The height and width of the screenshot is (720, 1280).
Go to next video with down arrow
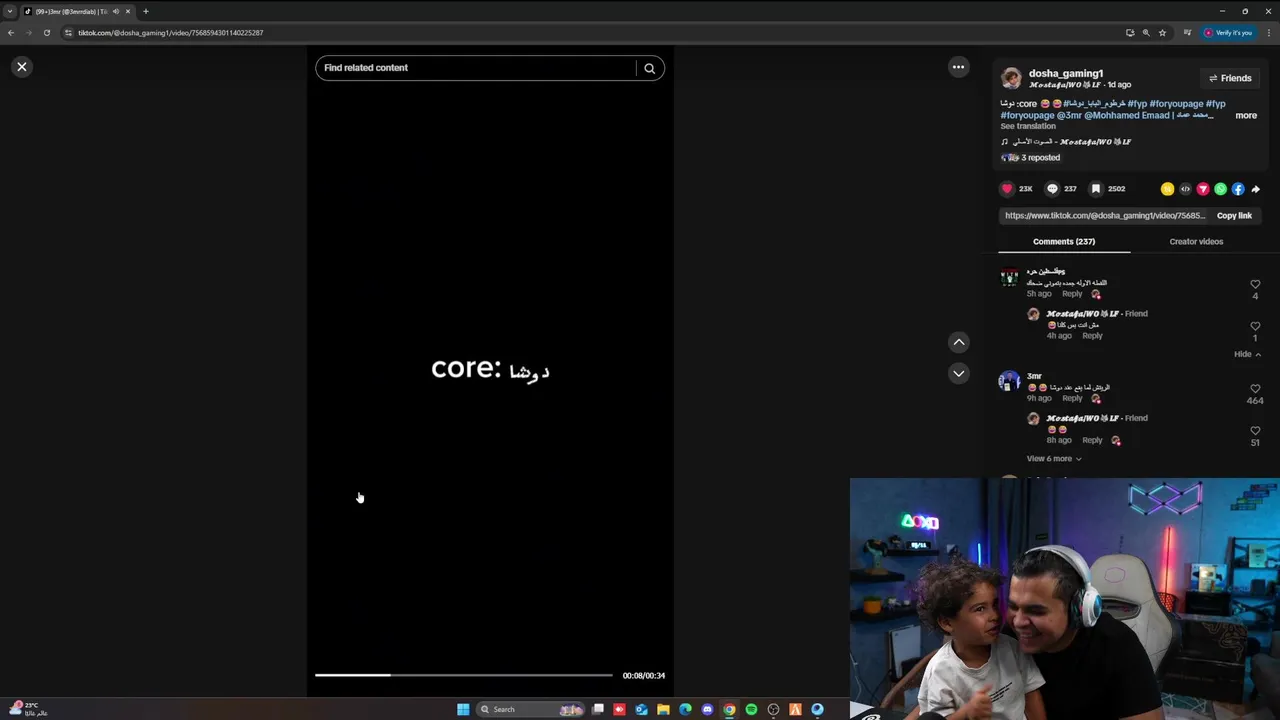pos(959,373)
